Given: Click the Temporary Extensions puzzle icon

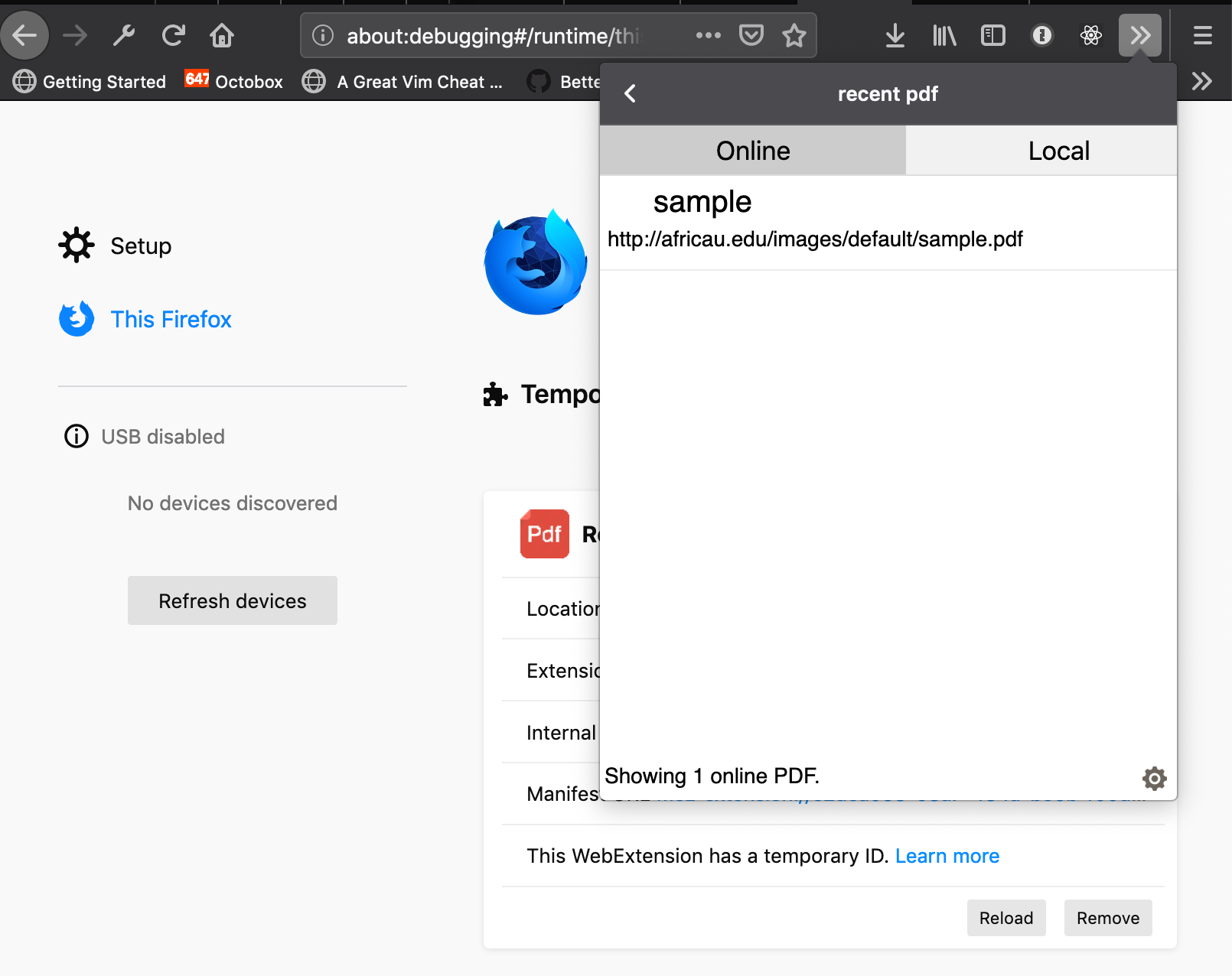Looking at the screenshot, I should (495, 395).
